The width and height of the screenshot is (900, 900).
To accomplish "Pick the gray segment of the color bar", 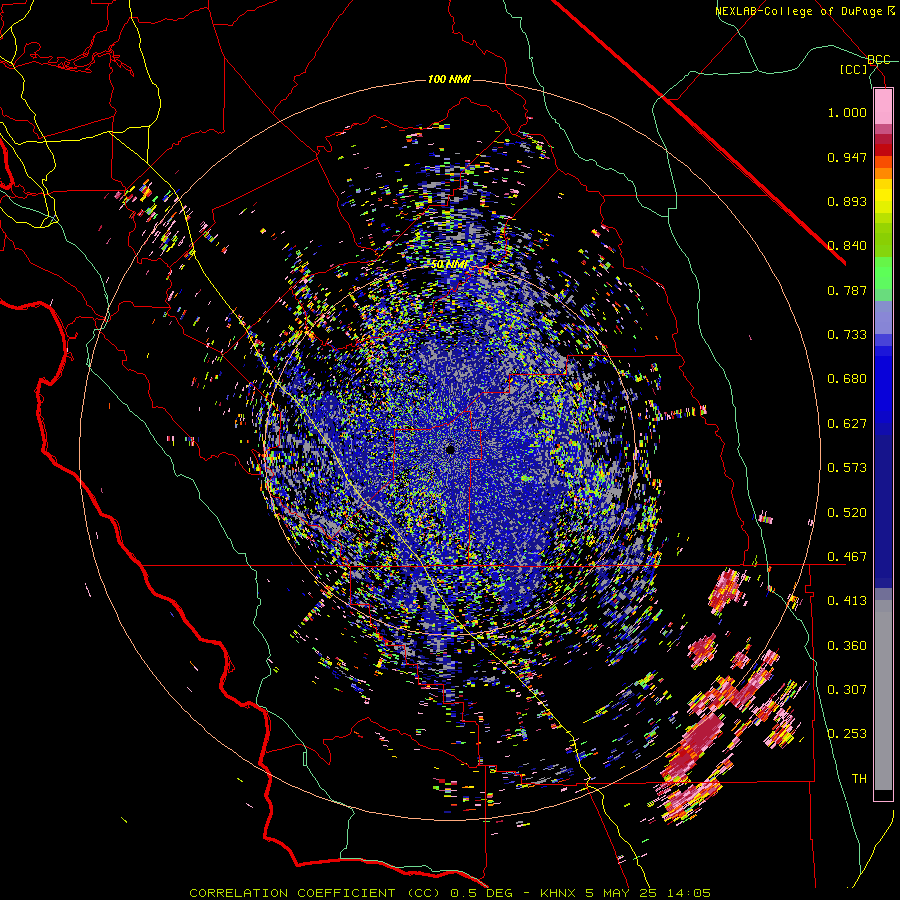I will (883, 695).
